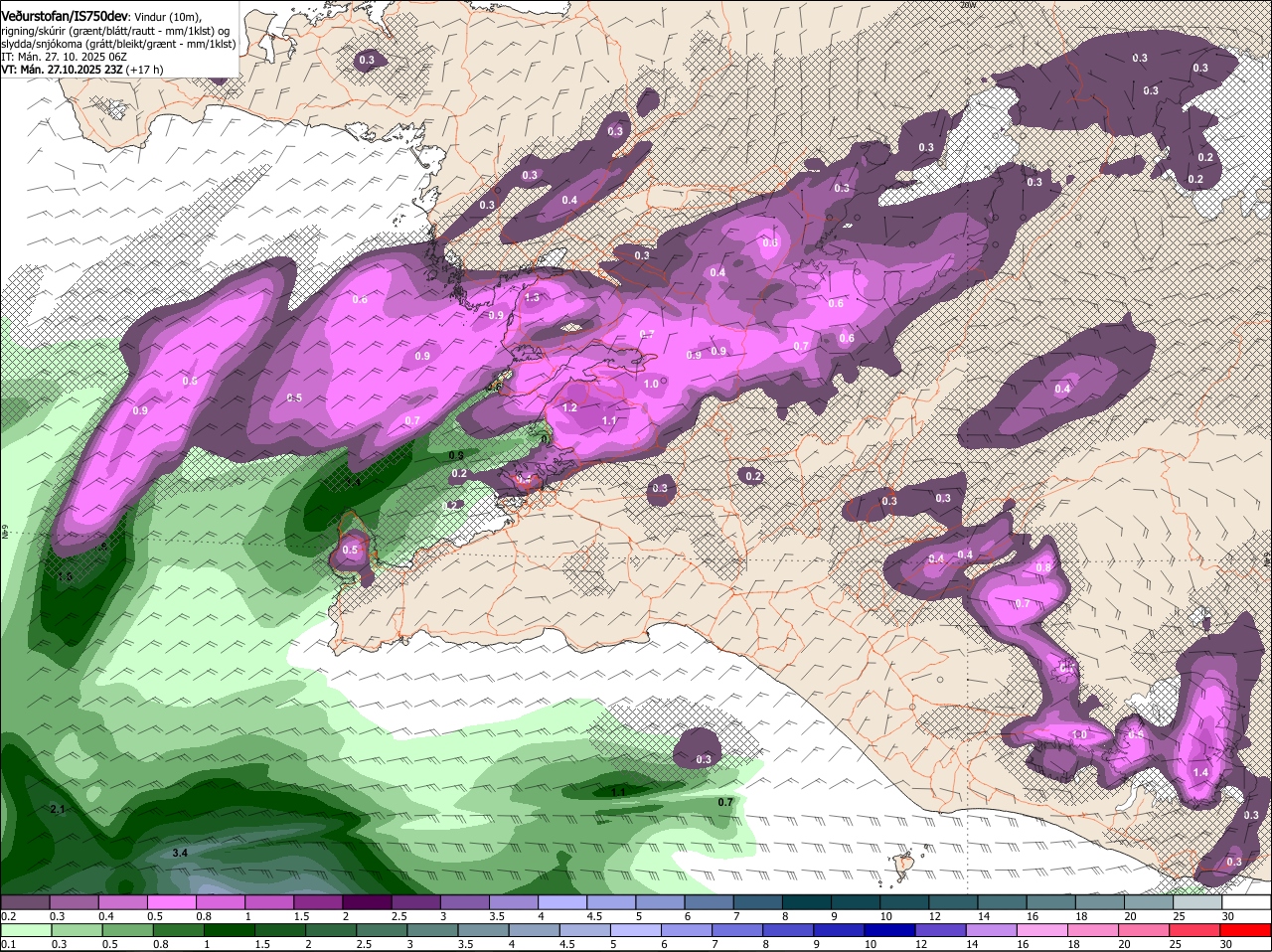Screen dimensions: 1272x952
Task: Pick the red 30 swatch in rain legend
Action: [x=1247, y=930]
